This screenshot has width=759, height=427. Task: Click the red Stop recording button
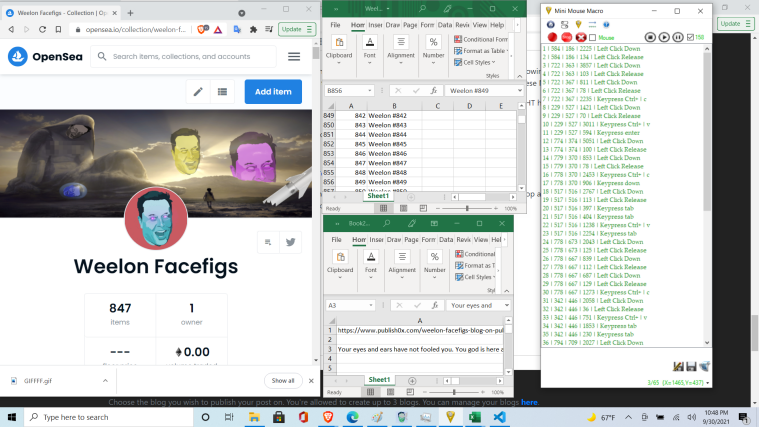coord(566,37)
